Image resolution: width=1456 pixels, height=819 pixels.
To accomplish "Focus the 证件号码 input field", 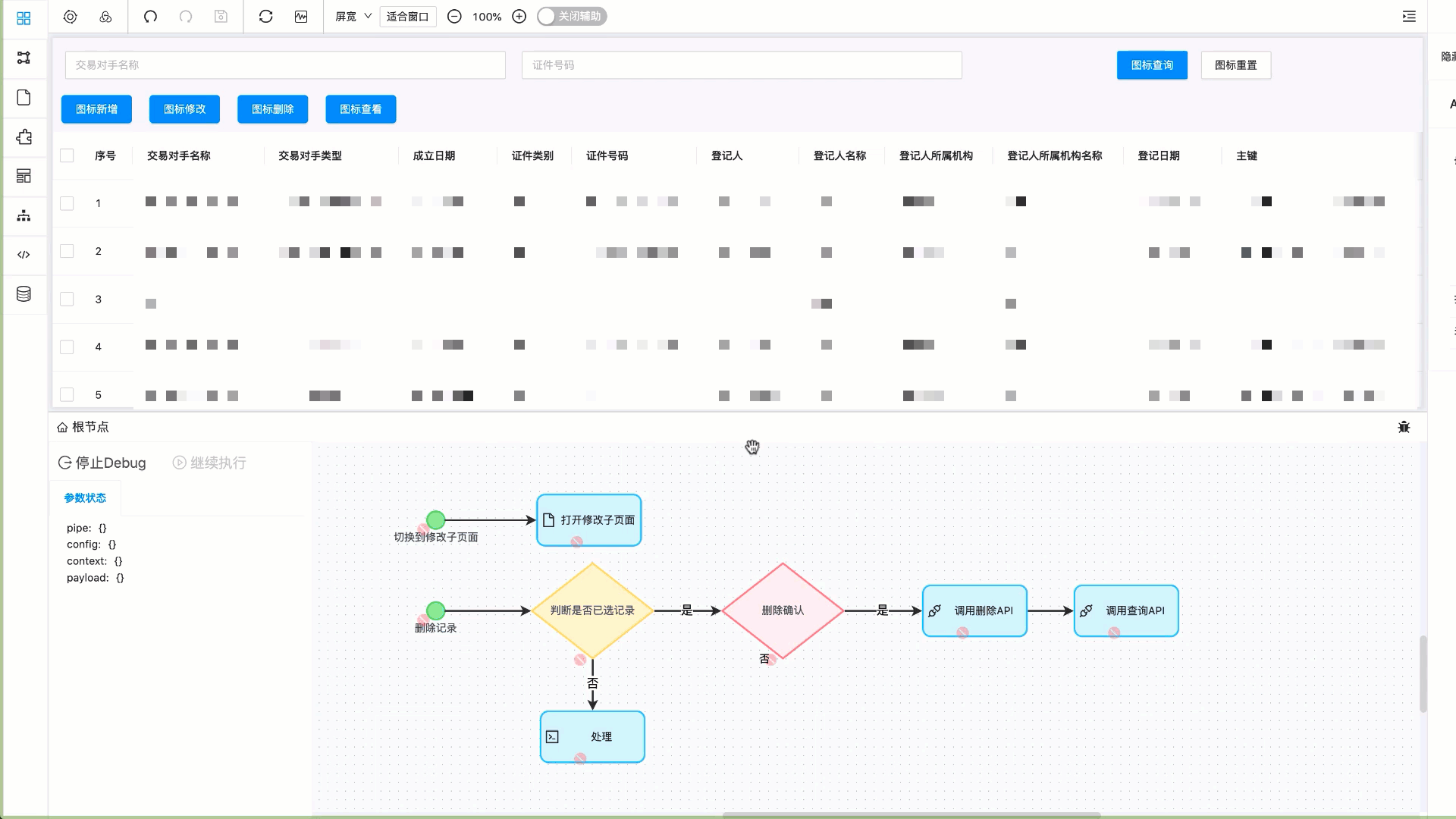I will pos(742,65).
